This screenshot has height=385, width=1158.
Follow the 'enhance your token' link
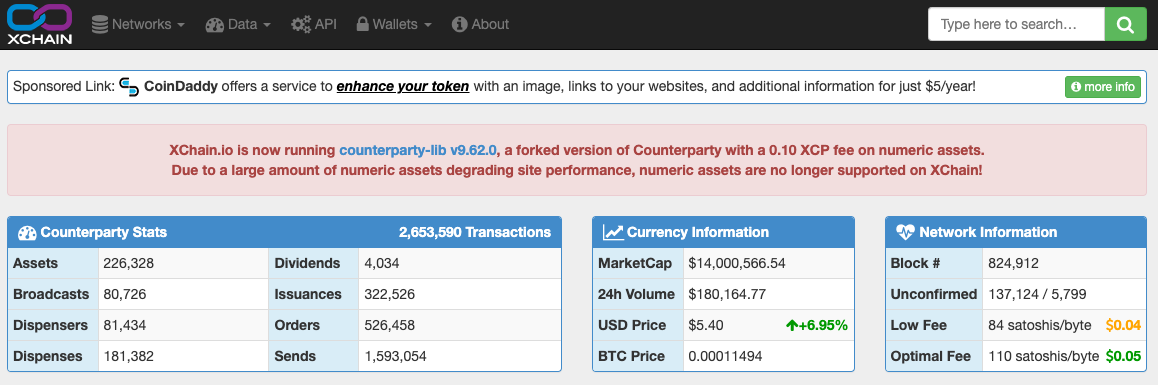[x=402, y=87]
